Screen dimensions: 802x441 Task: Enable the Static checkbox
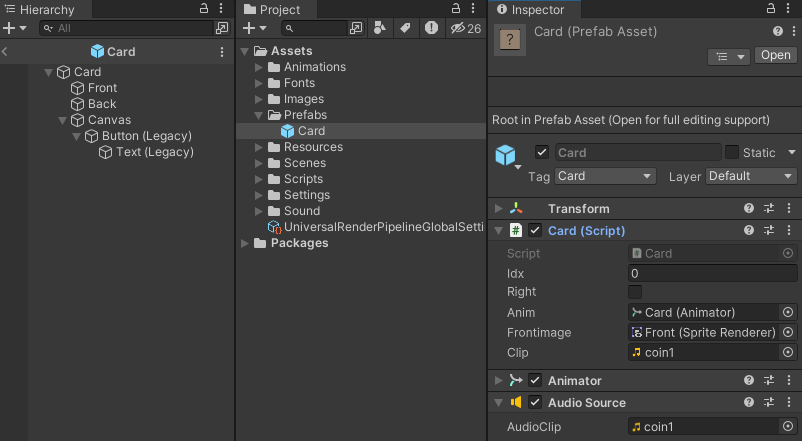(732, 152)
